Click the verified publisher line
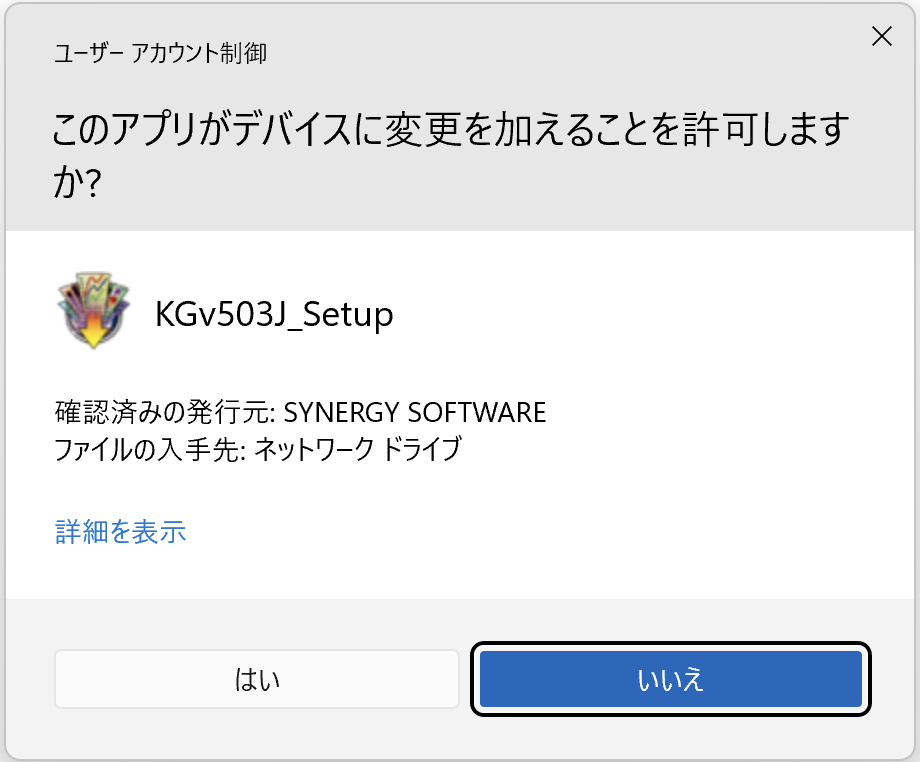This screenshot has width=920, height=762. point(300,412)
